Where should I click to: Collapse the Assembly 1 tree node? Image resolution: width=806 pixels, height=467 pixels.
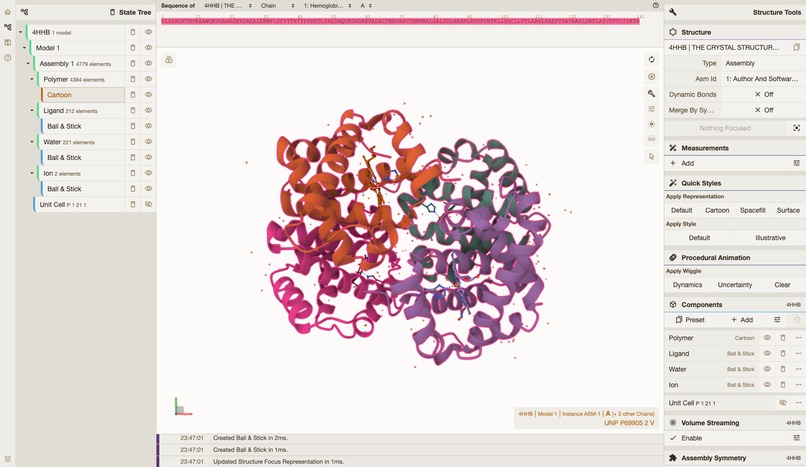tap(28, 64)
